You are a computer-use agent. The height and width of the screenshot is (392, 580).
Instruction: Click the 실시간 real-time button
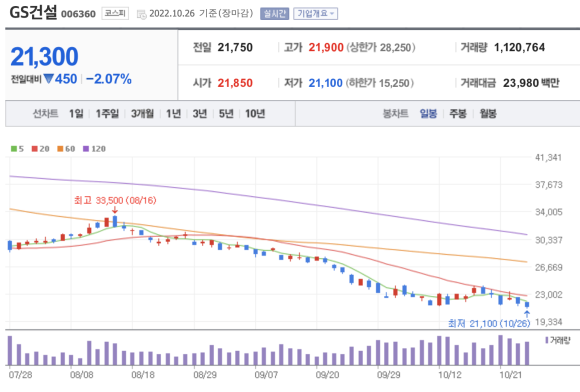point(274,14)
